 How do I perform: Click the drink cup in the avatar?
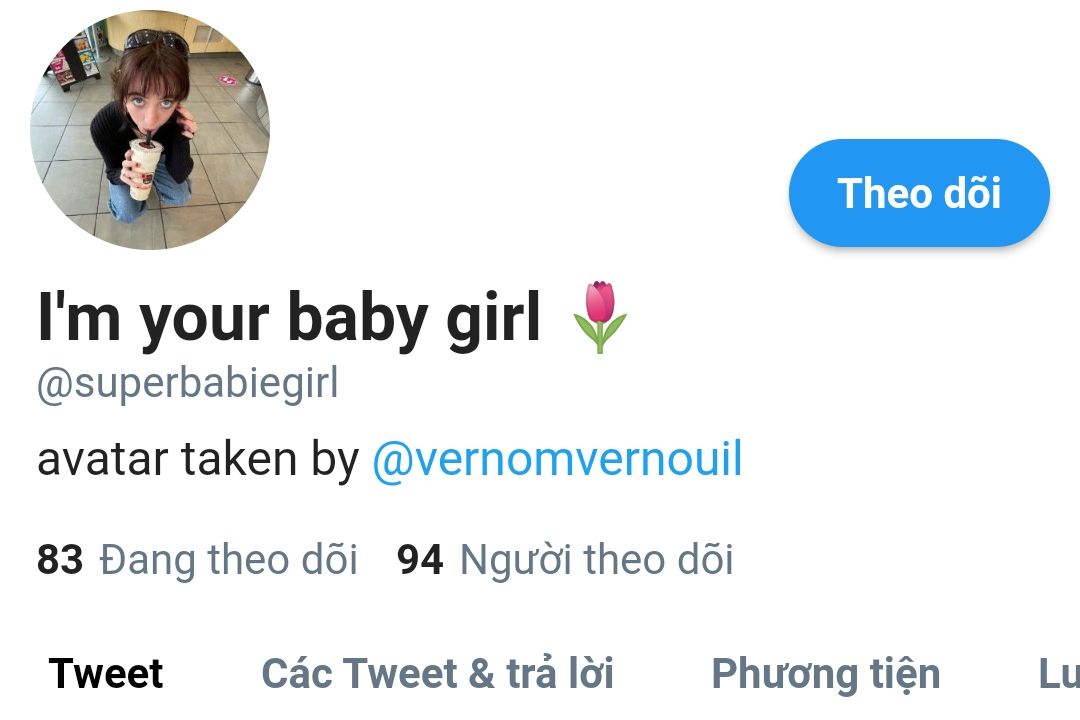tap(144, 169)
